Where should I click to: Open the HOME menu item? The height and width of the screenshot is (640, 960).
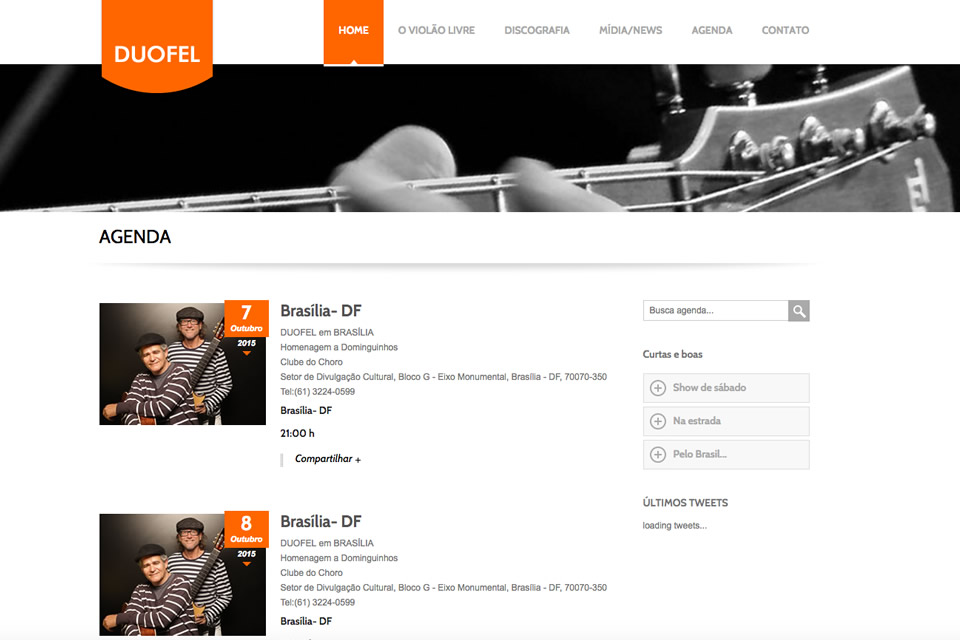tap(353, 31)
